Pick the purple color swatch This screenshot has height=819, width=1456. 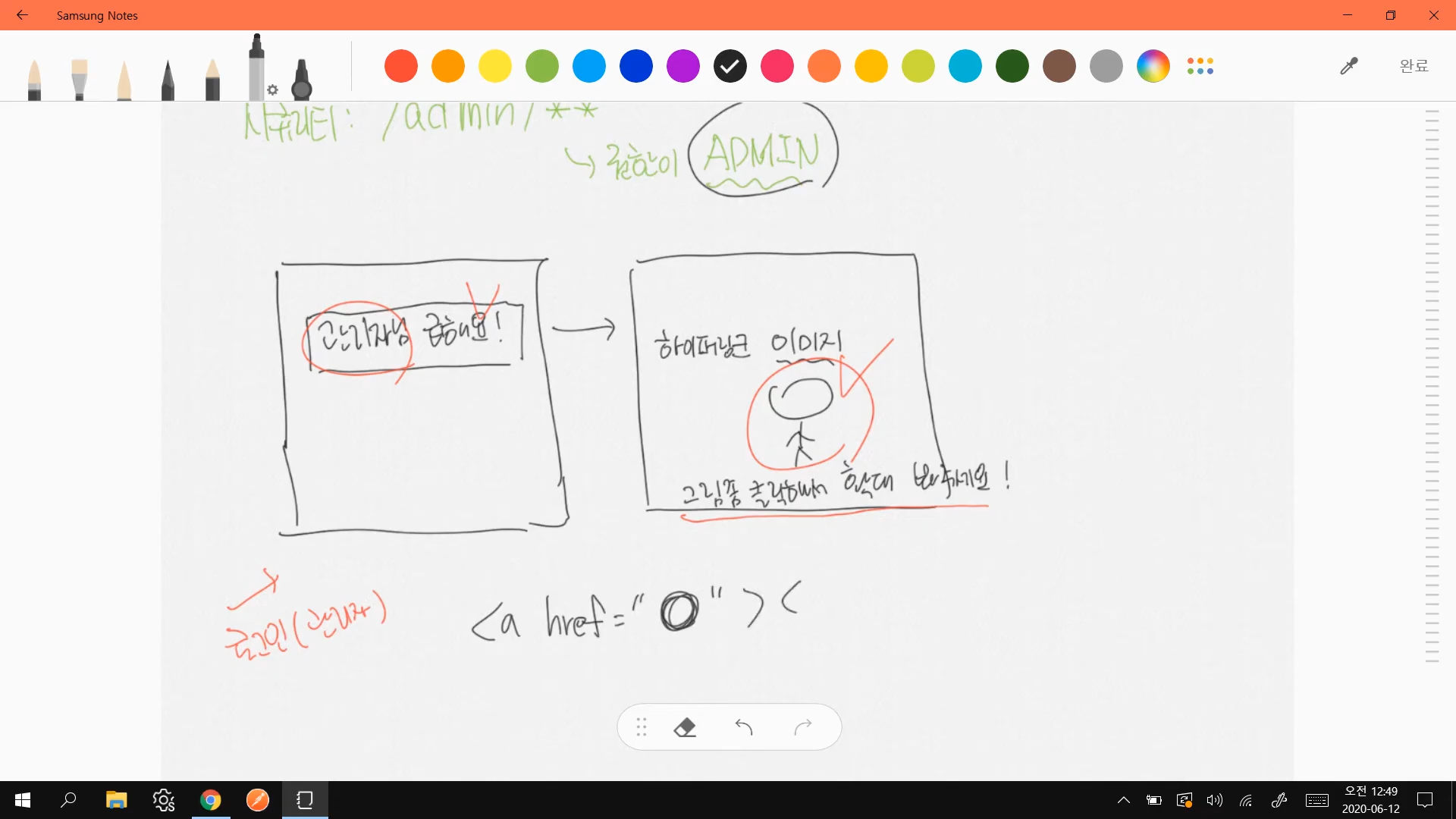tap(682, 66)
